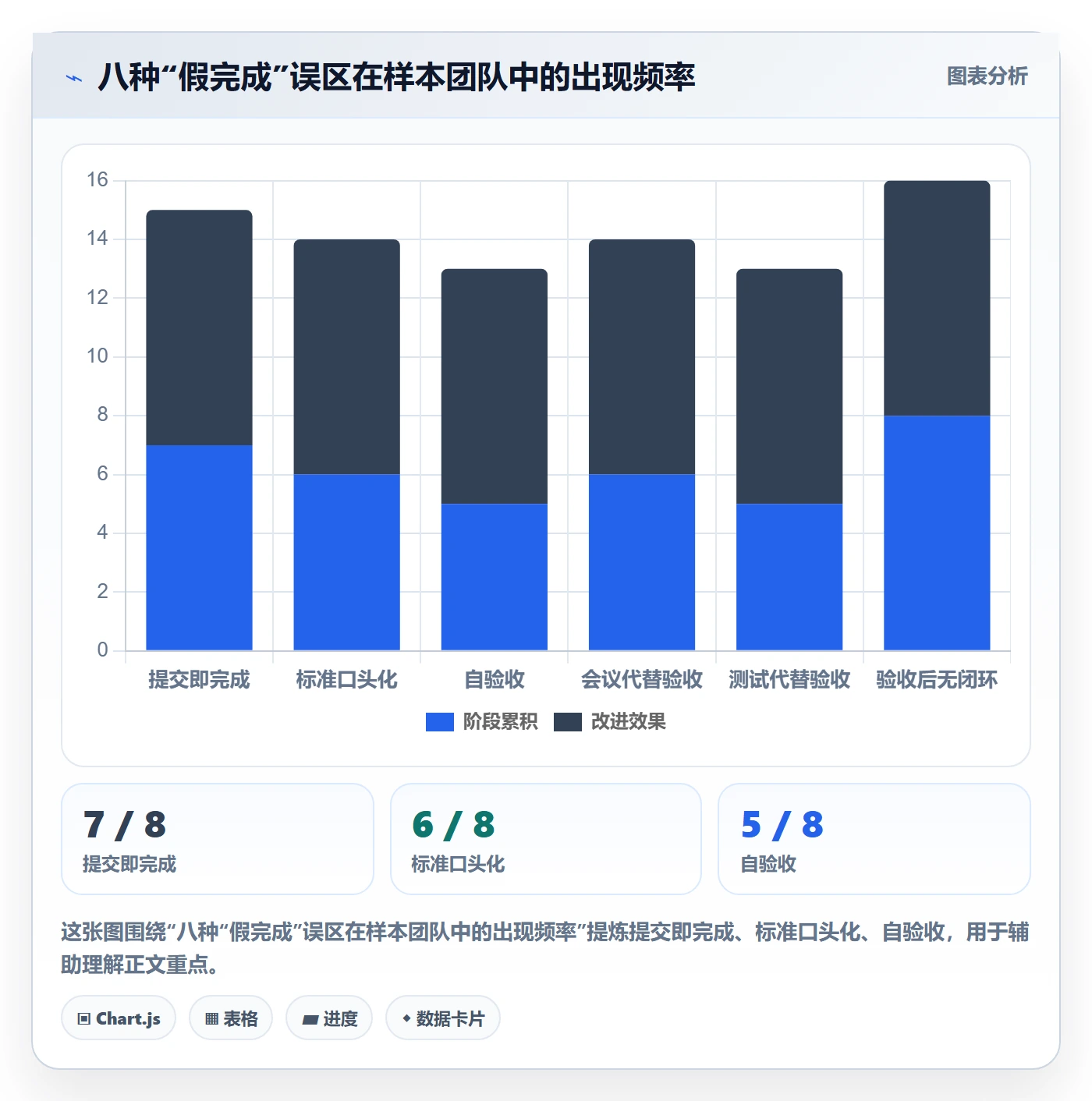This screenshot has height=1101, width=1092.
Task: Click the lightning icon beside the chart title
Action: tap(74, 78)
